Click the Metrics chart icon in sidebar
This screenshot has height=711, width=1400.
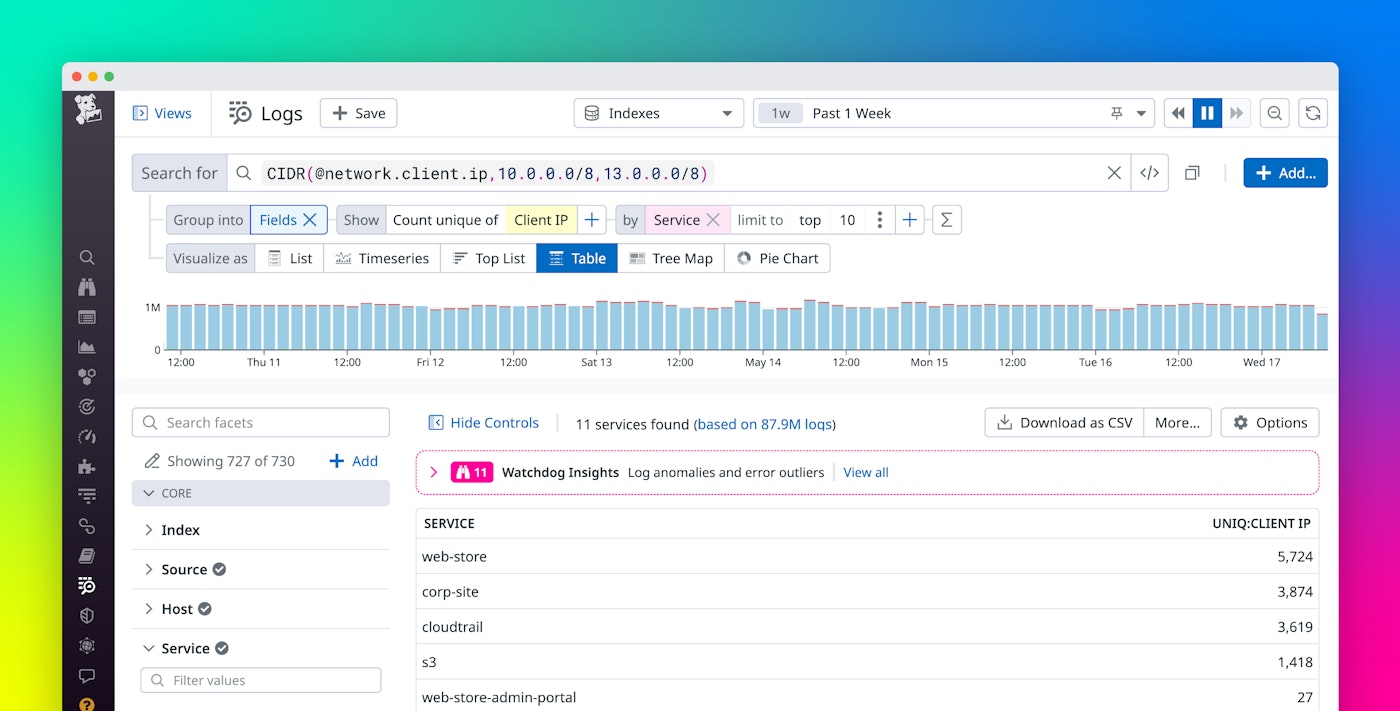pyautogui.click(x=87, y=346)
